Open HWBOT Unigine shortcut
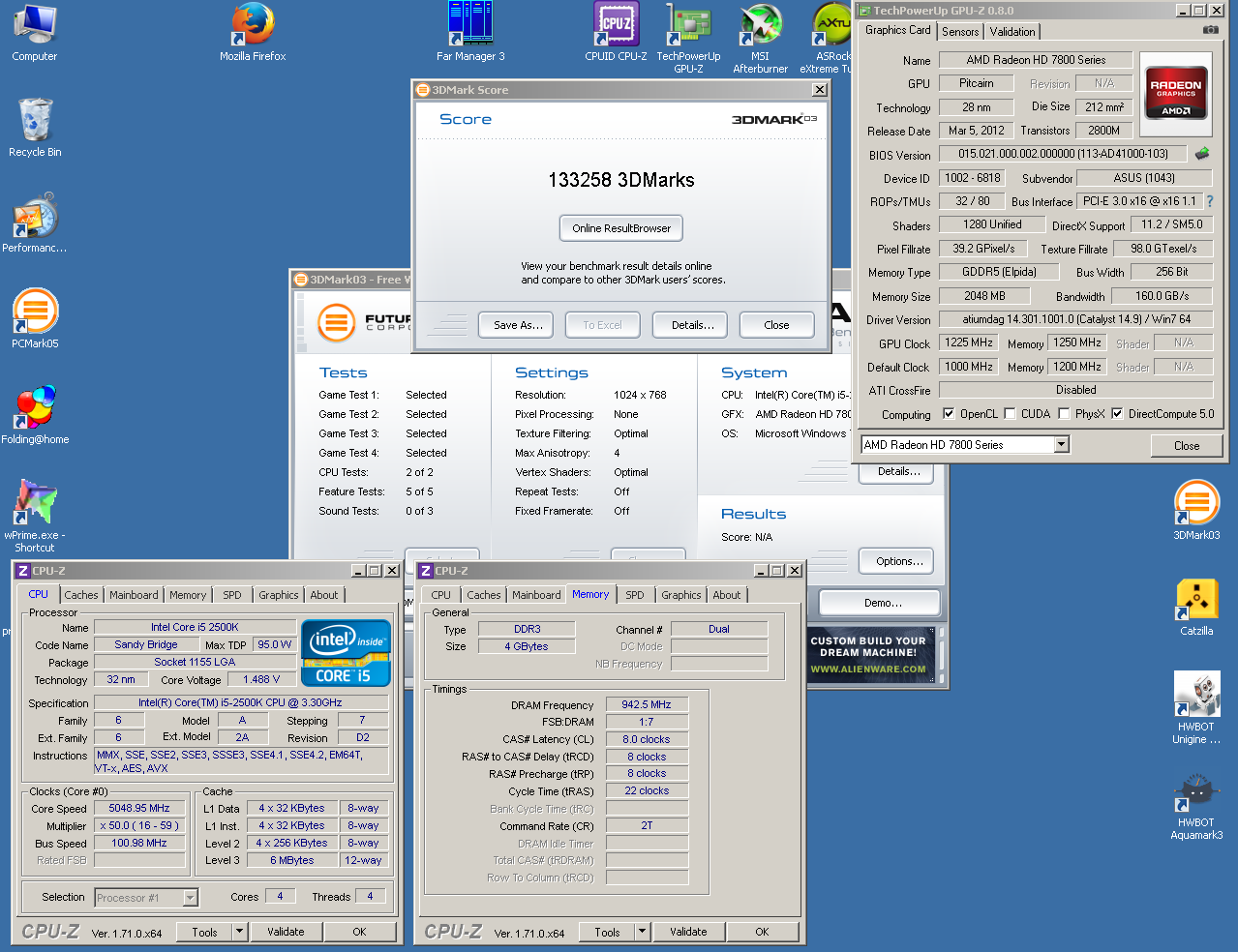The width and height of the screenshot is (1238, 952). [1196, 707]
